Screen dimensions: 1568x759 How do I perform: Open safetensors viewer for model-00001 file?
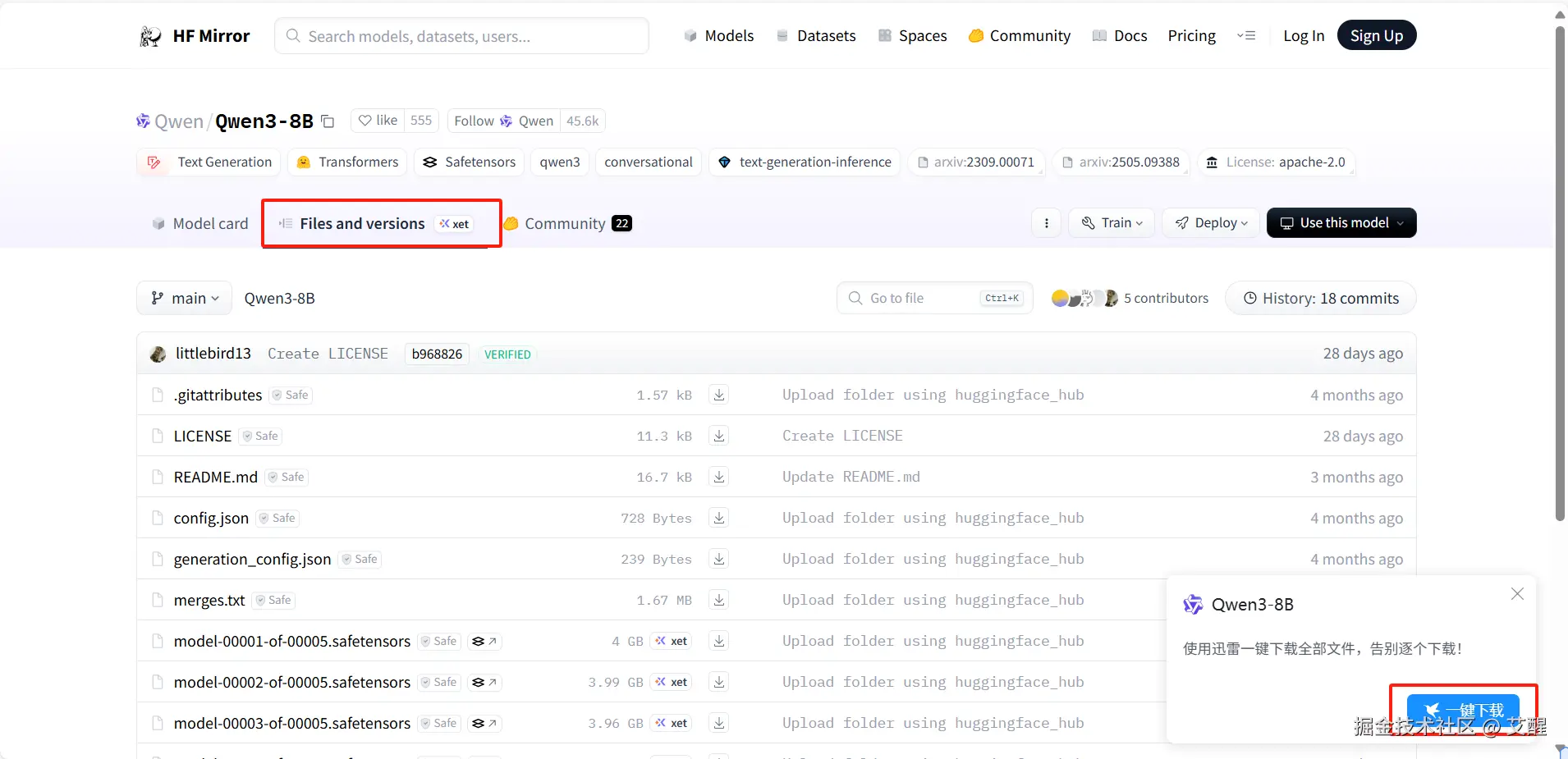(x=484, y=641)
